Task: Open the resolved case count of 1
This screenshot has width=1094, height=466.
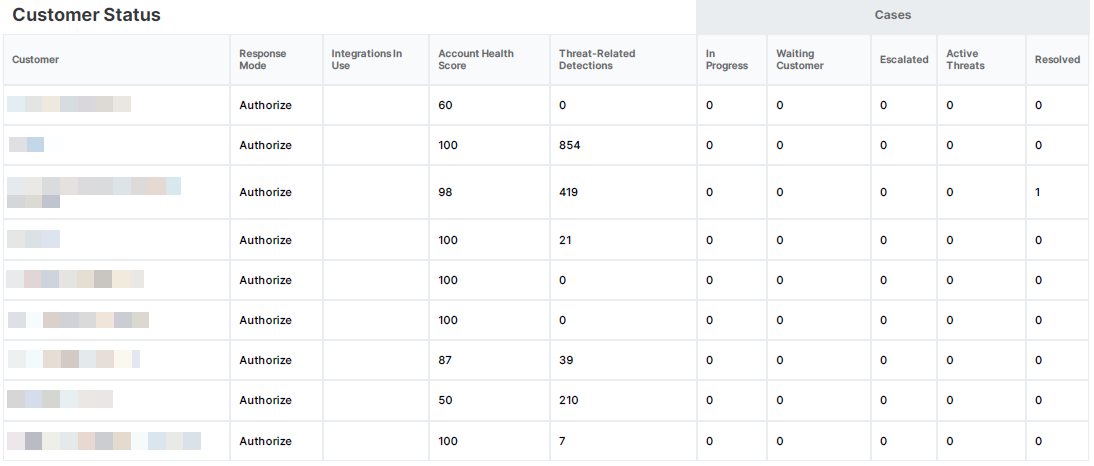Action: click(x=1038, y=192)
